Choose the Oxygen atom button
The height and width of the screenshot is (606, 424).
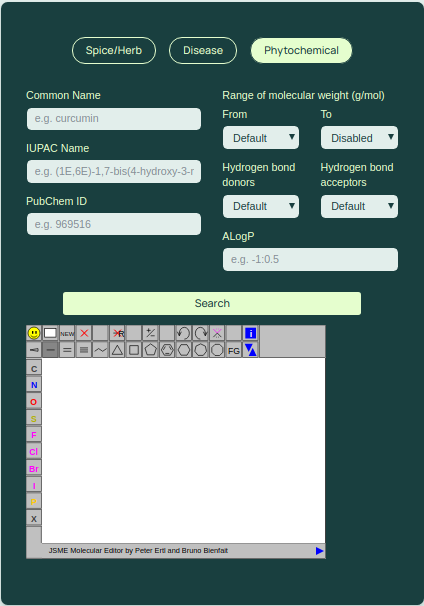point(34,402)
